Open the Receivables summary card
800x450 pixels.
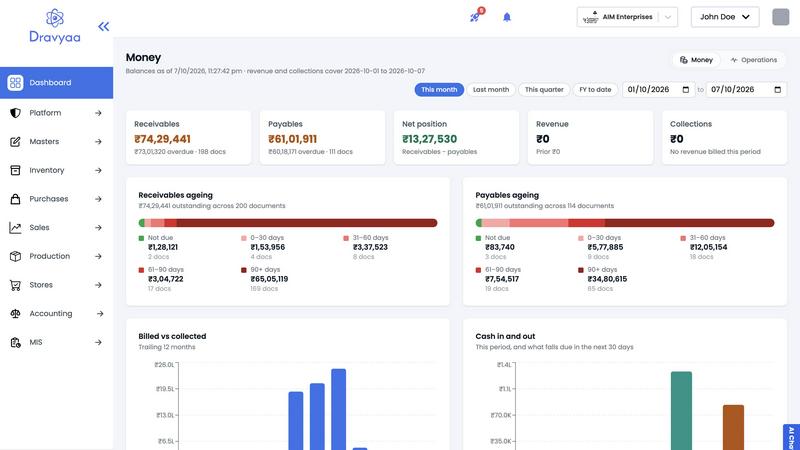point(188,138)
